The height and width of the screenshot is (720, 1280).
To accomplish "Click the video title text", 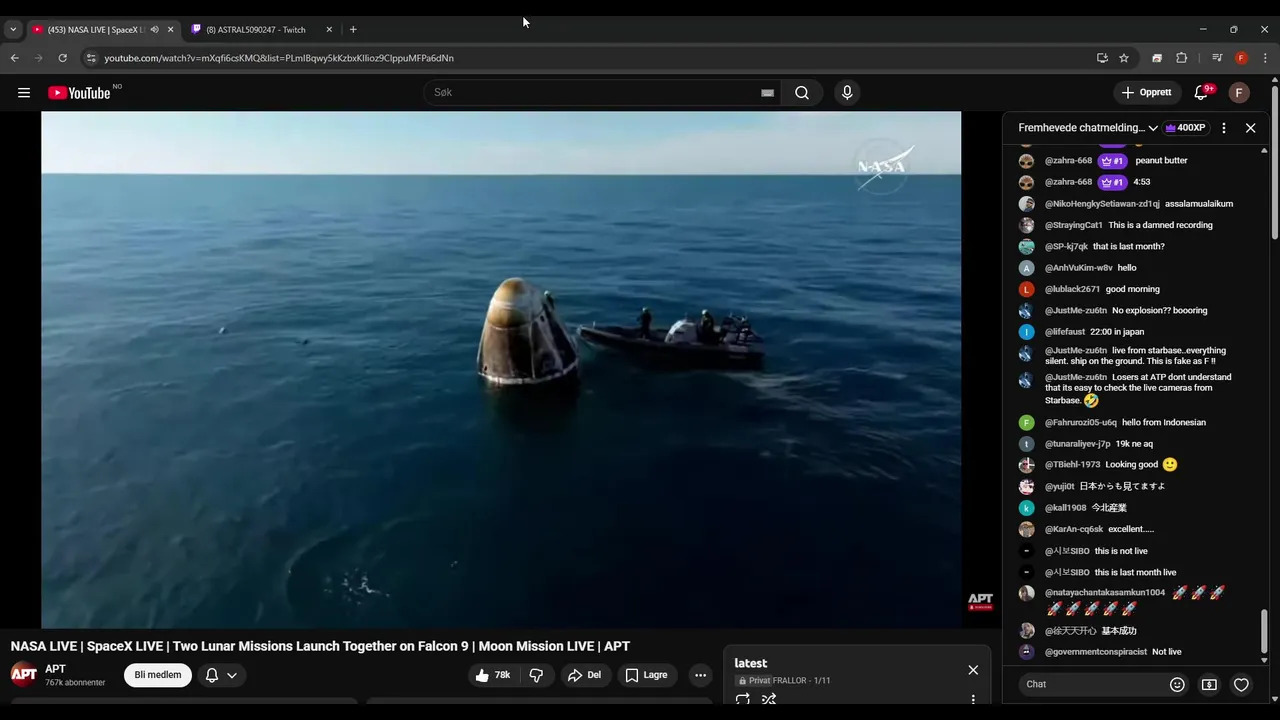I will (x=320, y=646).
